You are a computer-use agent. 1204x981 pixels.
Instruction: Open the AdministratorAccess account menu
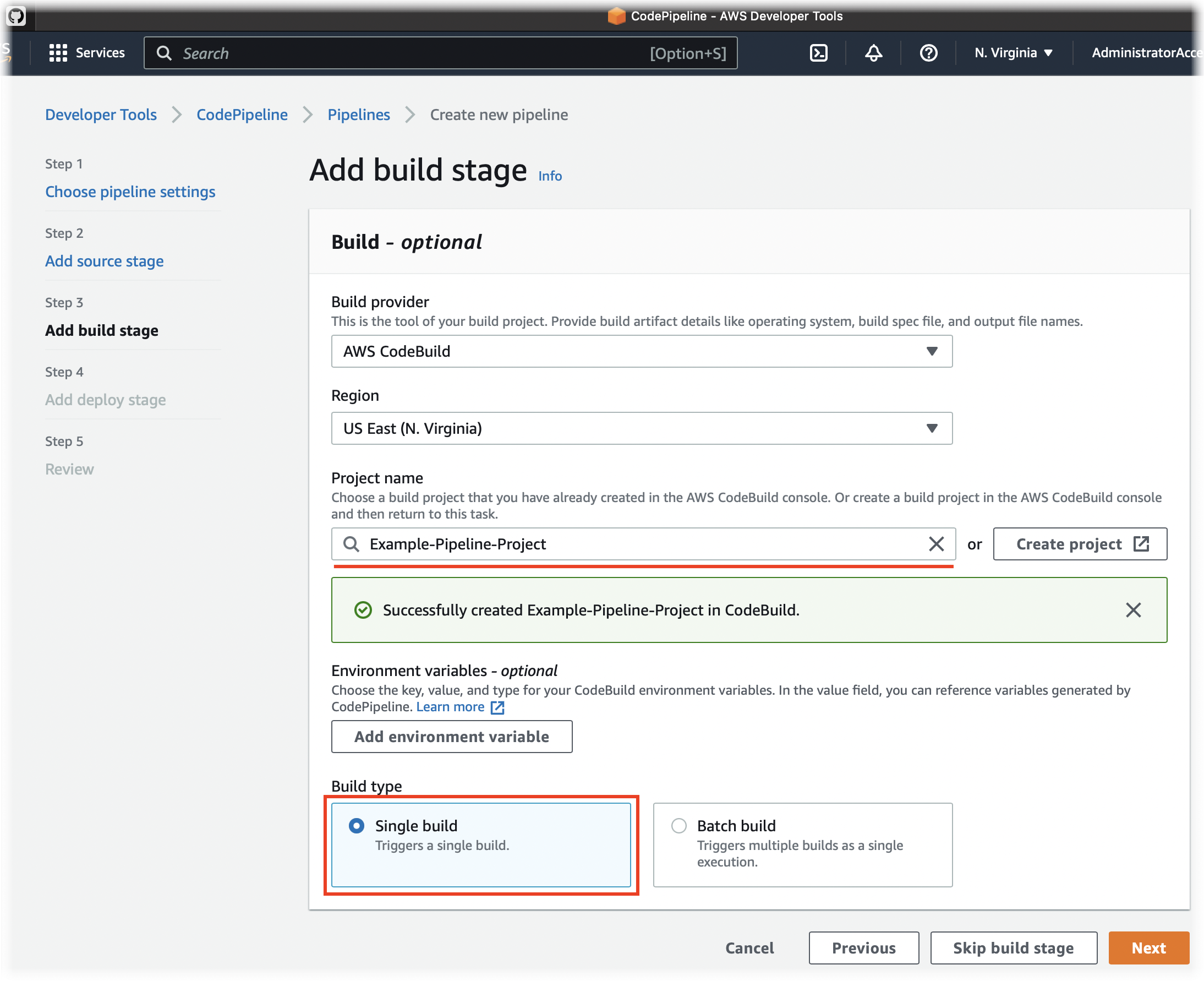tap(1146, 53)
